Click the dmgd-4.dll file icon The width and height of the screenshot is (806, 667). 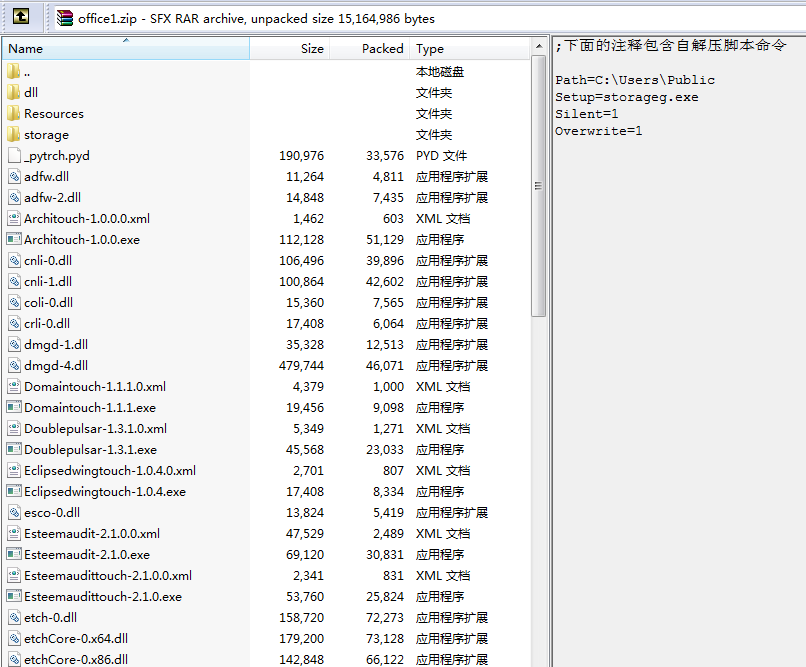pyautogui.click(x=14, y=366)
